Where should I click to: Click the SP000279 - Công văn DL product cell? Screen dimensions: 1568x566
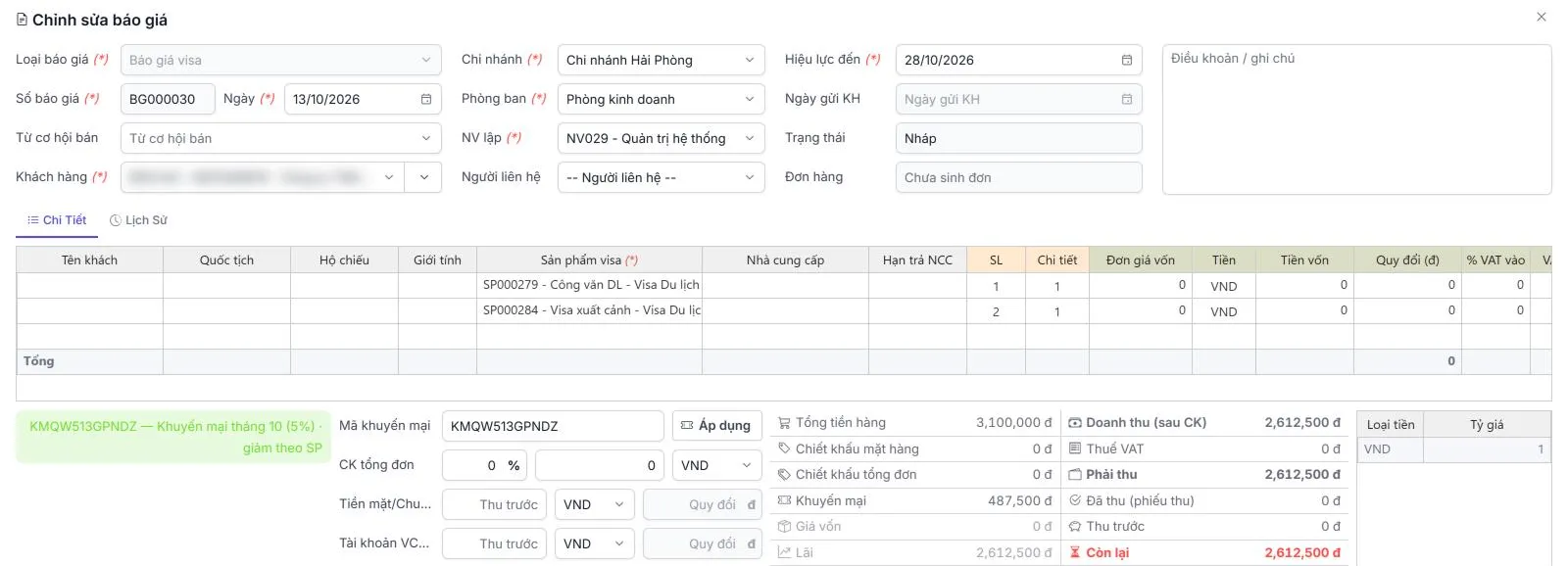pyautogui.click(x=589, y=285)
